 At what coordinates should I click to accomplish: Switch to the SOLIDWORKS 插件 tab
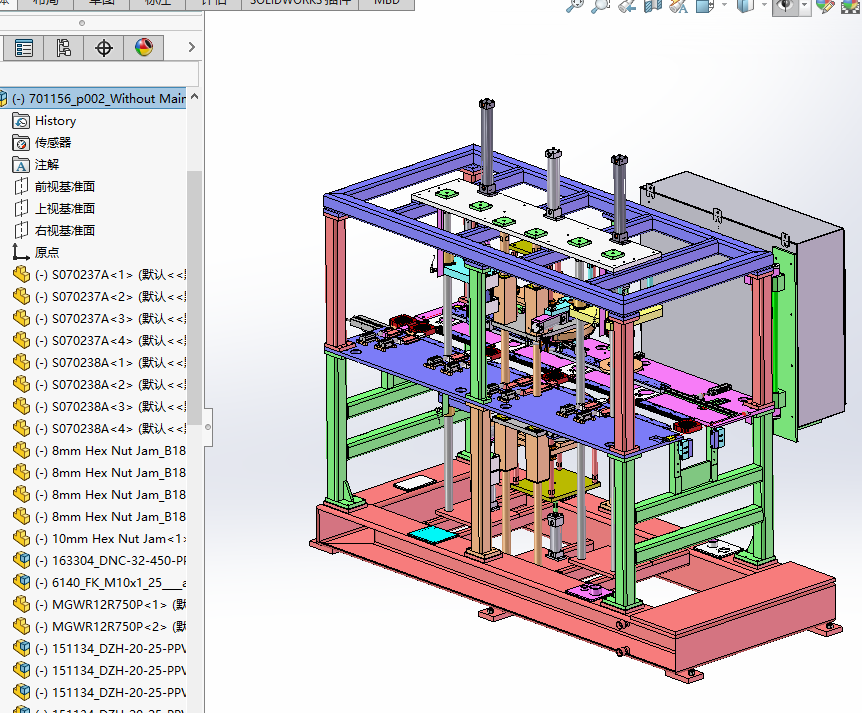coord(301,3)
